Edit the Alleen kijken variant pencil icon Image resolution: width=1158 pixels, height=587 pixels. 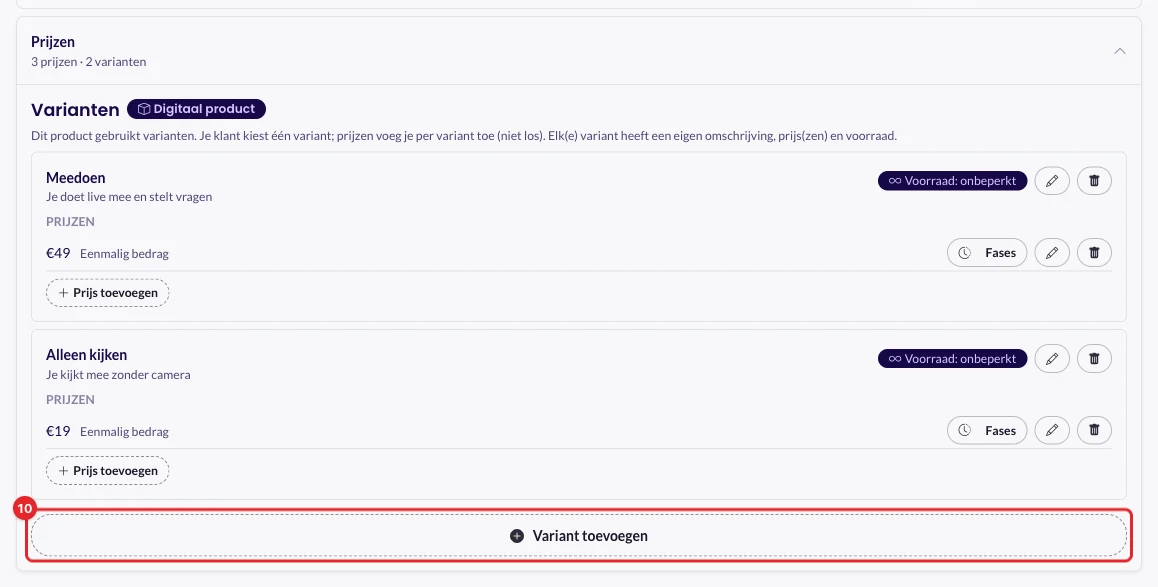[x=1052, y=359]
